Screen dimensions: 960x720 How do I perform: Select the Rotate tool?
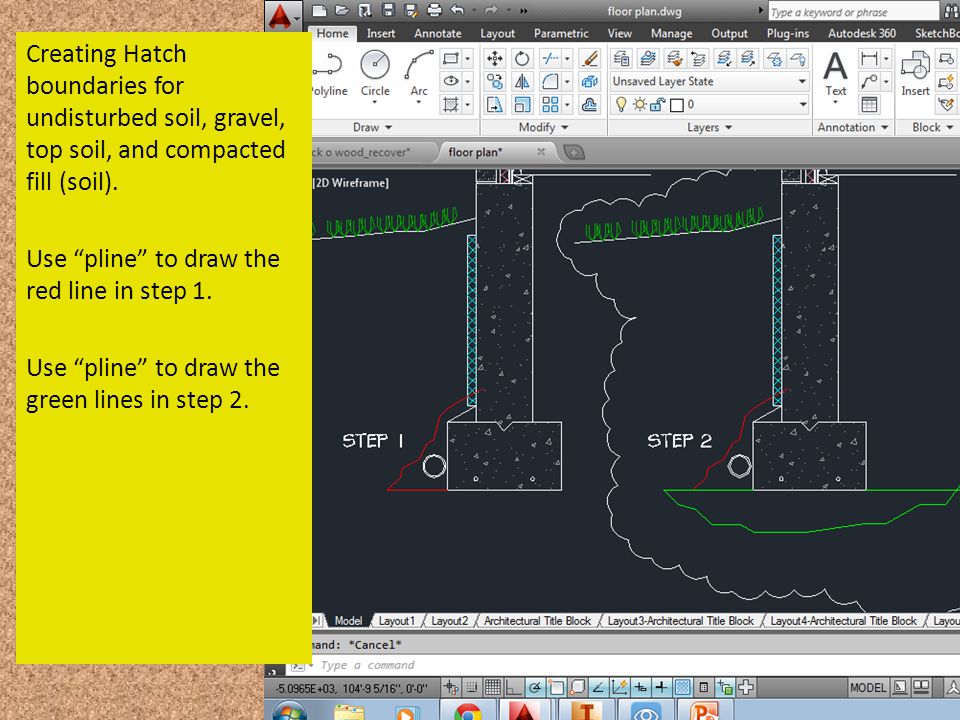pos(522,59)
